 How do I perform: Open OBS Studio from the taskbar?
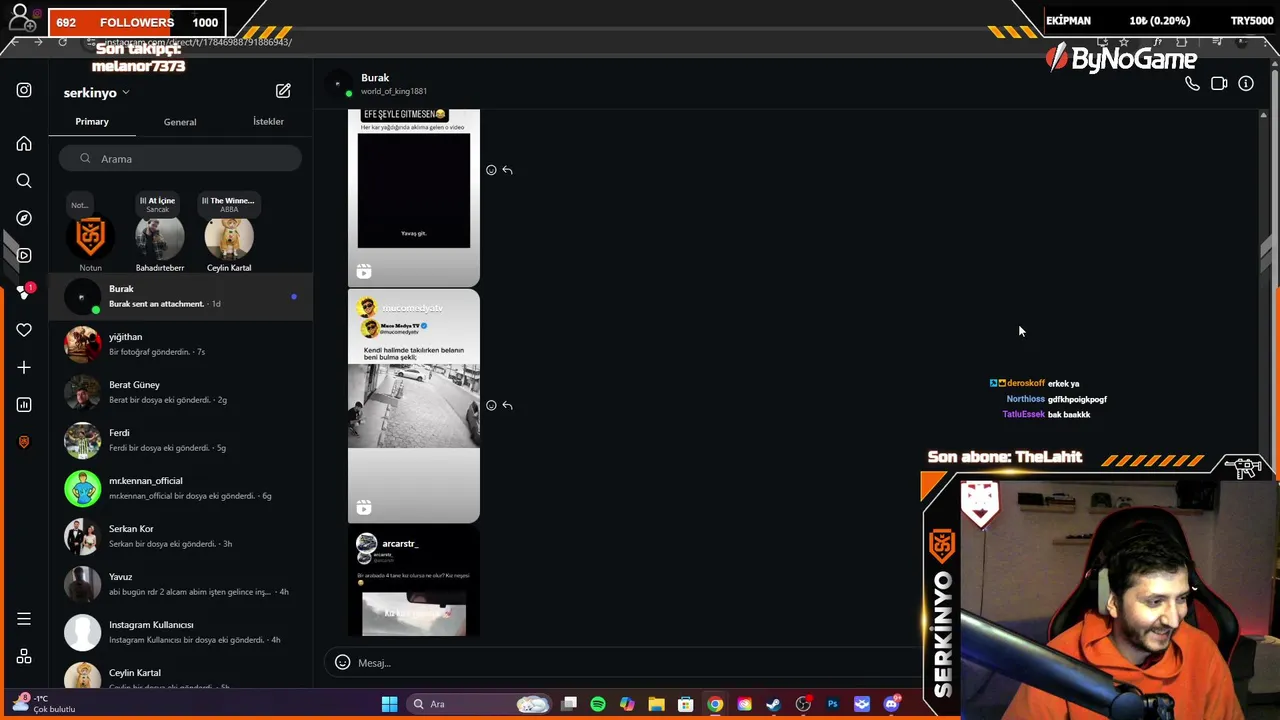pyautogui.click(x=803, y=704)
